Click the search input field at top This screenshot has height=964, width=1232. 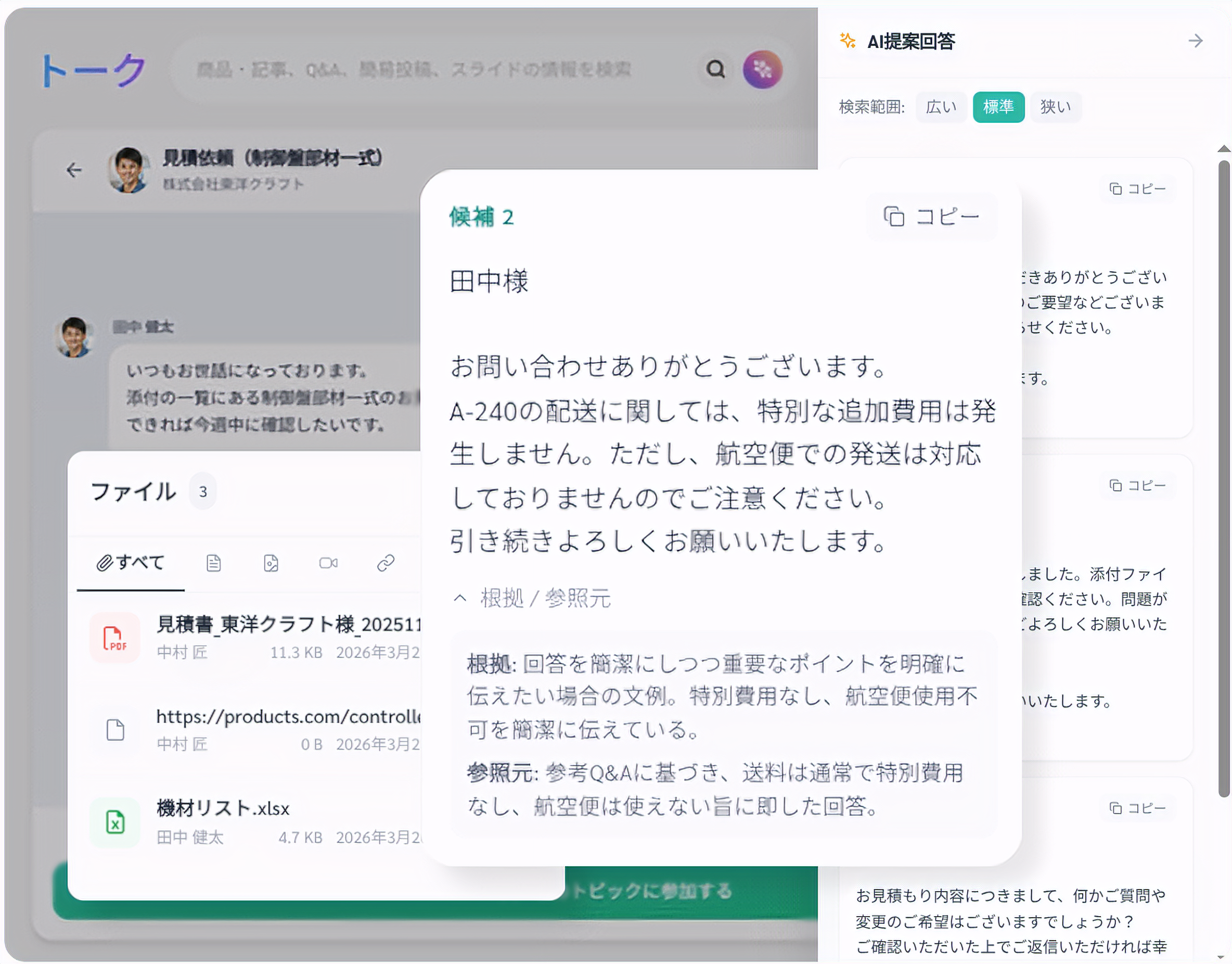point(429,69)
